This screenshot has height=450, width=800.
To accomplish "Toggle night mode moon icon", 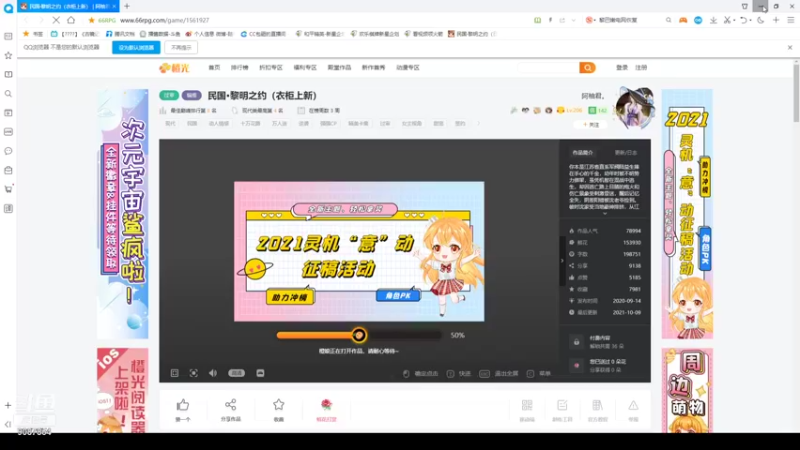I will (761, 20).
